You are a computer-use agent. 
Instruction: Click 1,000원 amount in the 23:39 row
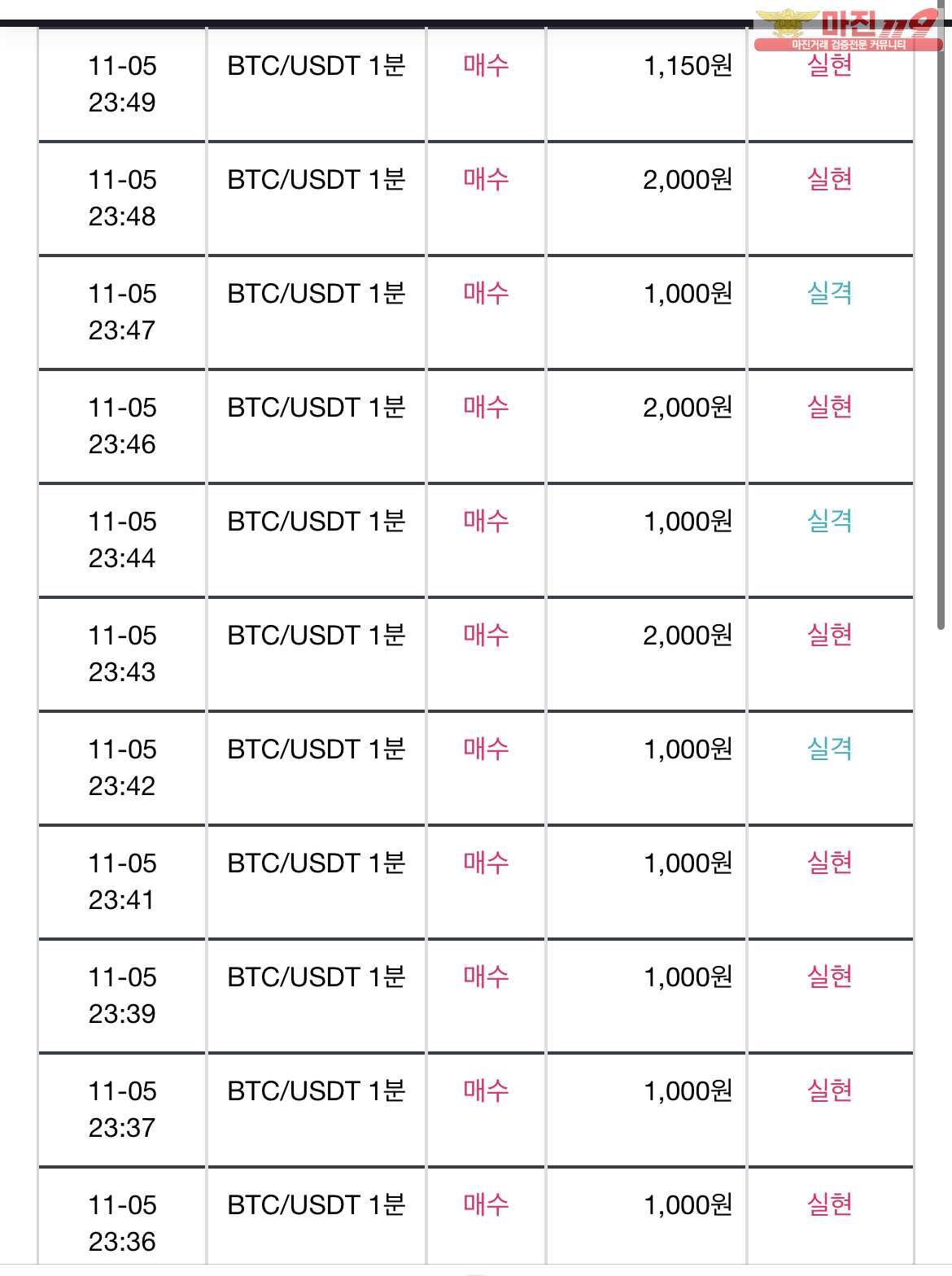click(688, 977)
